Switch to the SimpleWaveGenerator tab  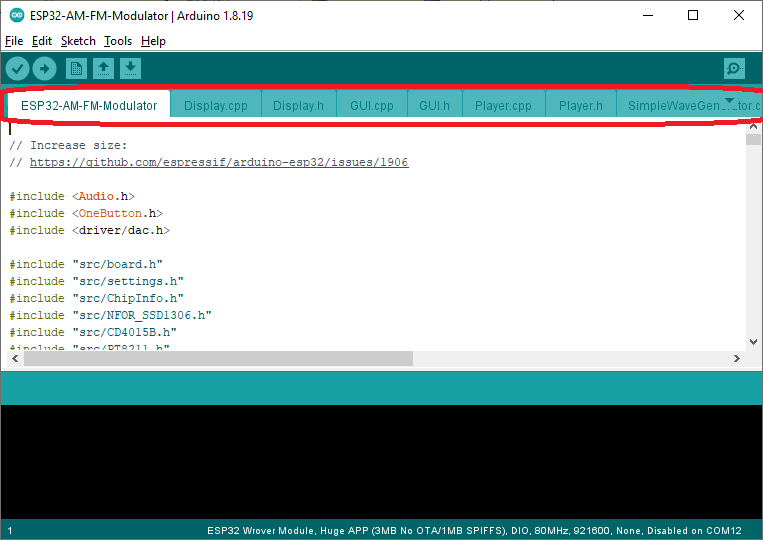689,105
